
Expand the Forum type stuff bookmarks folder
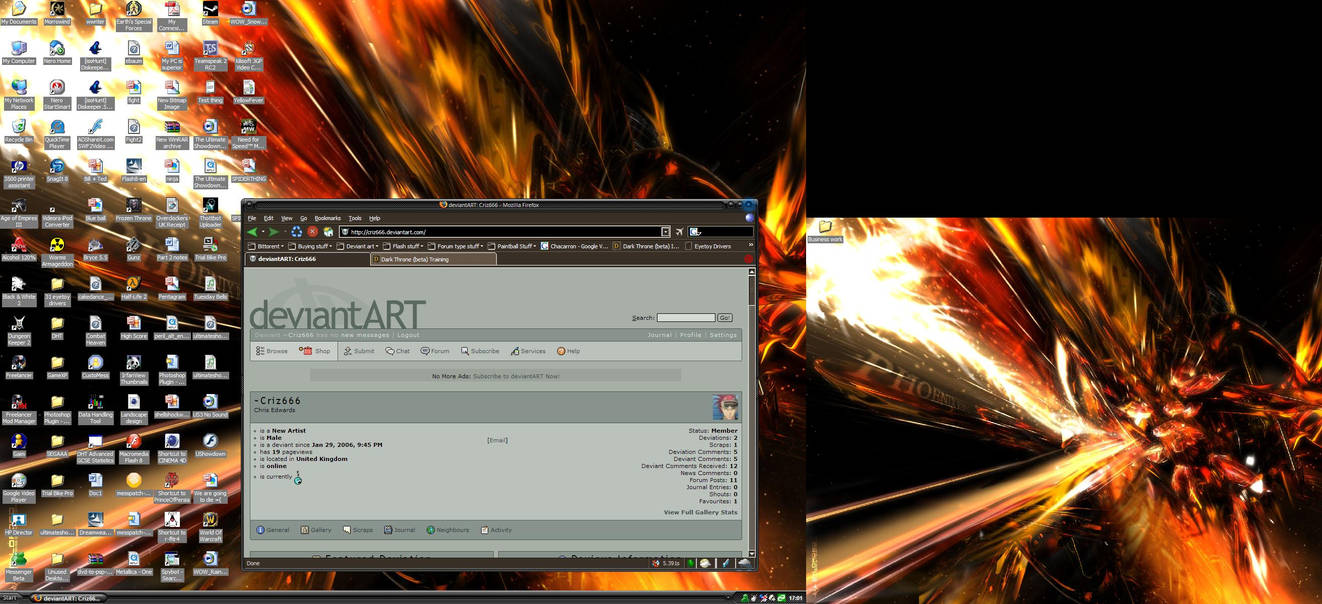(x=456, y=246)
